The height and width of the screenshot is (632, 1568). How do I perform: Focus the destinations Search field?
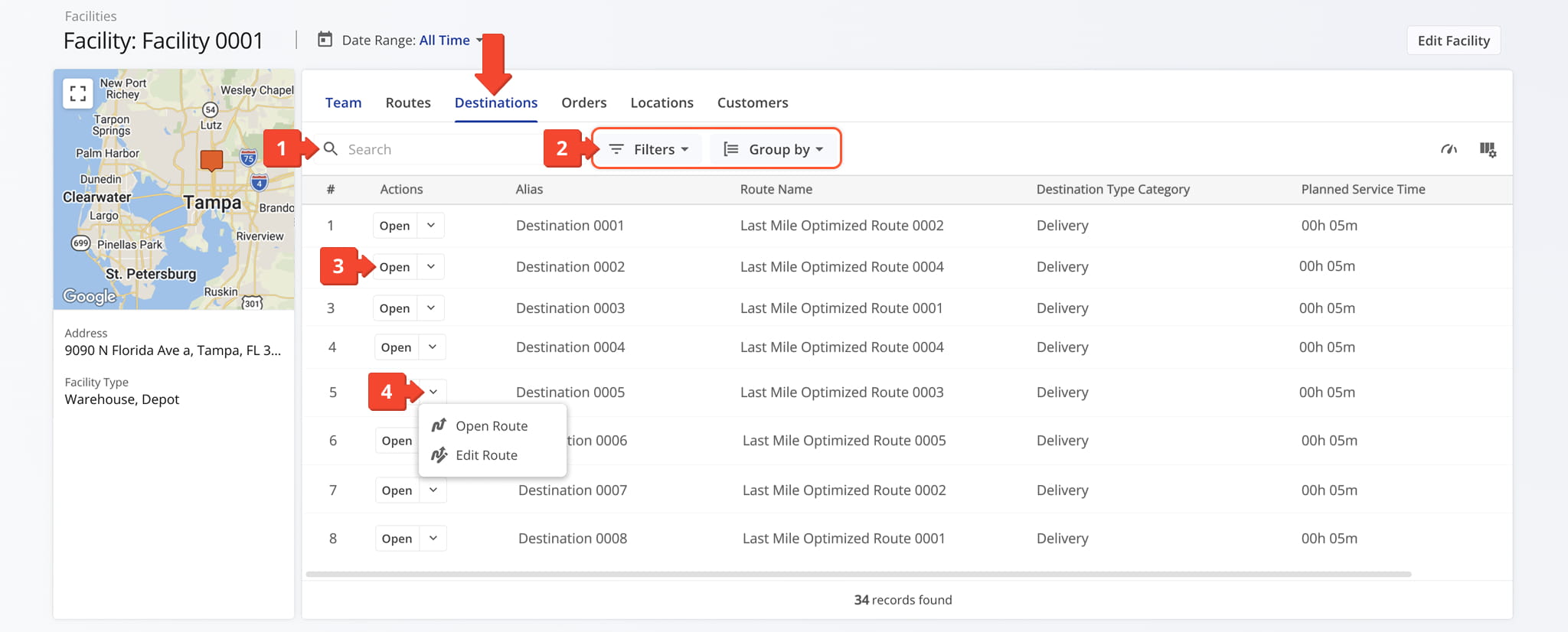[x=436, y=149]
